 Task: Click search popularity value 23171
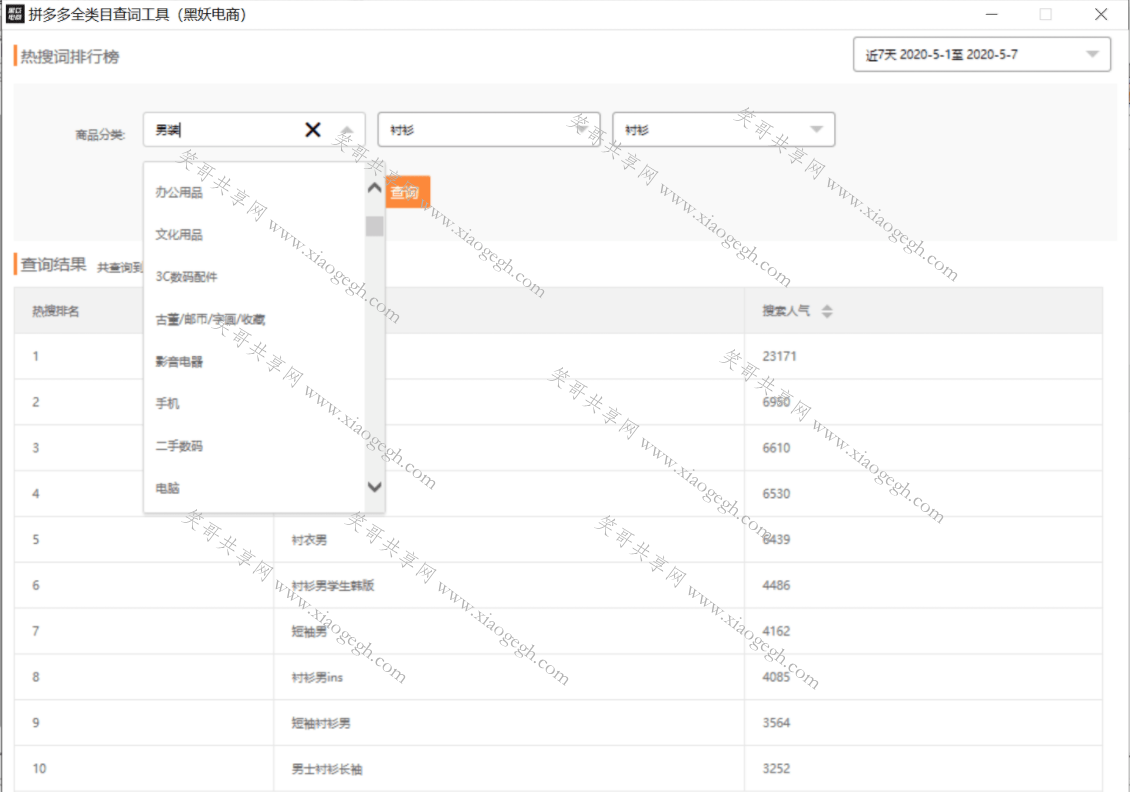point(780,356)
